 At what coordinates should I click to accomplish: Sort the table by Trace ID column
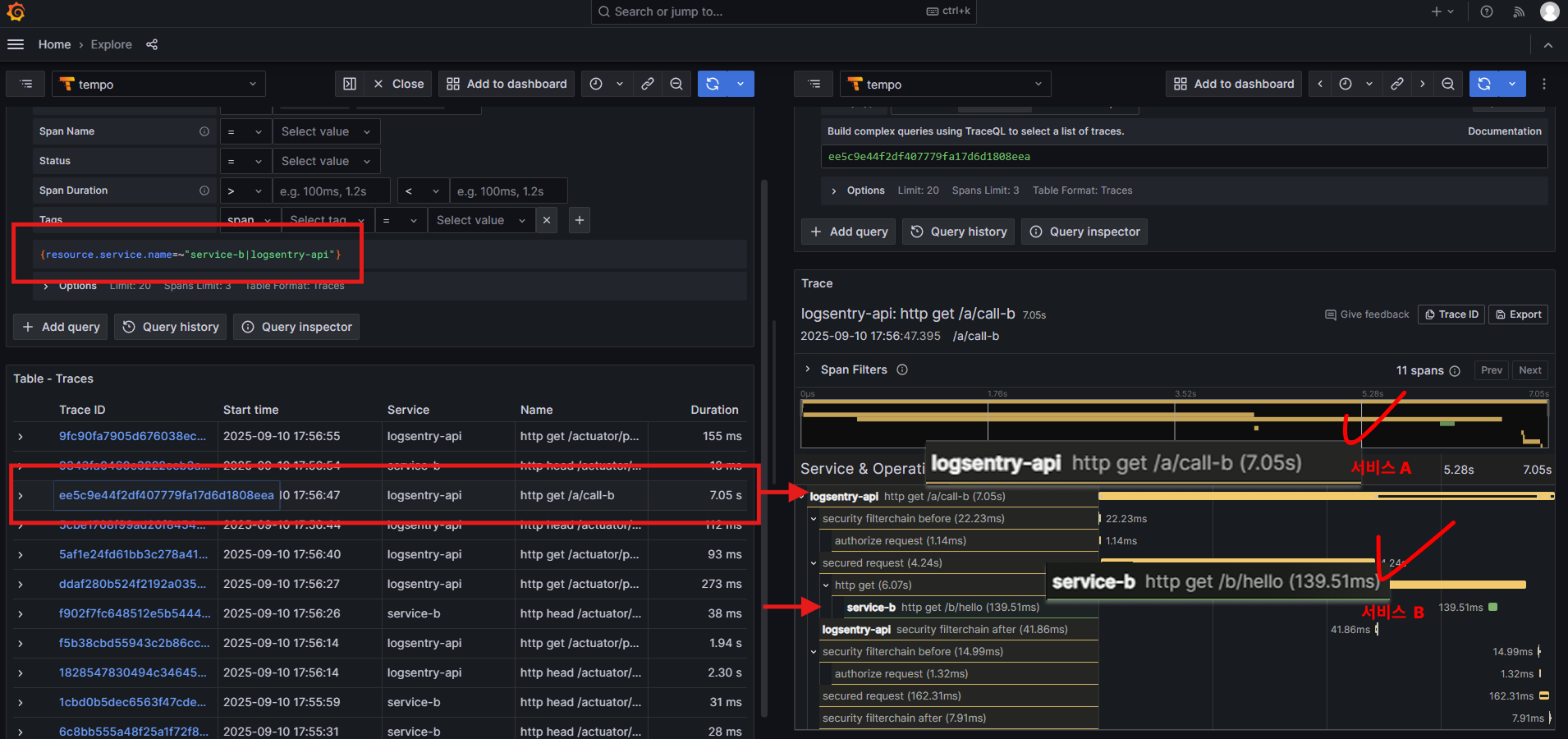[x=82, y=410]
